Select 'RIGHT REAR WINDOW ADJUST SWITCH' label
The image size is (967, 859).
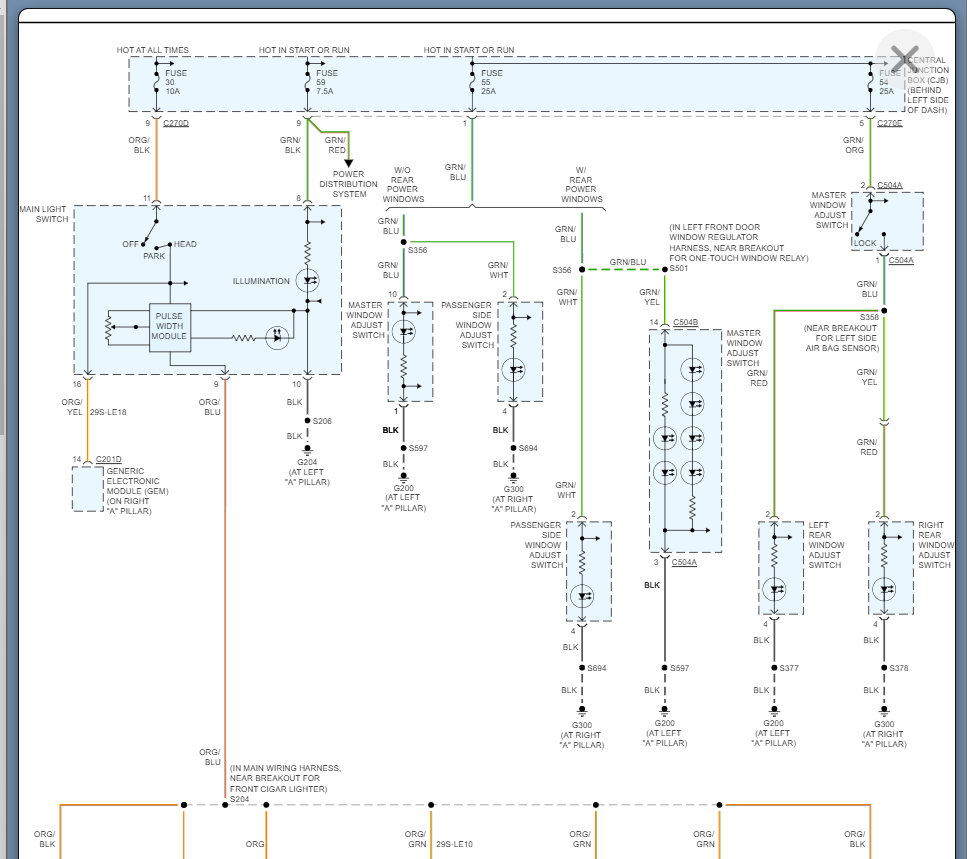tap(936, 545)
